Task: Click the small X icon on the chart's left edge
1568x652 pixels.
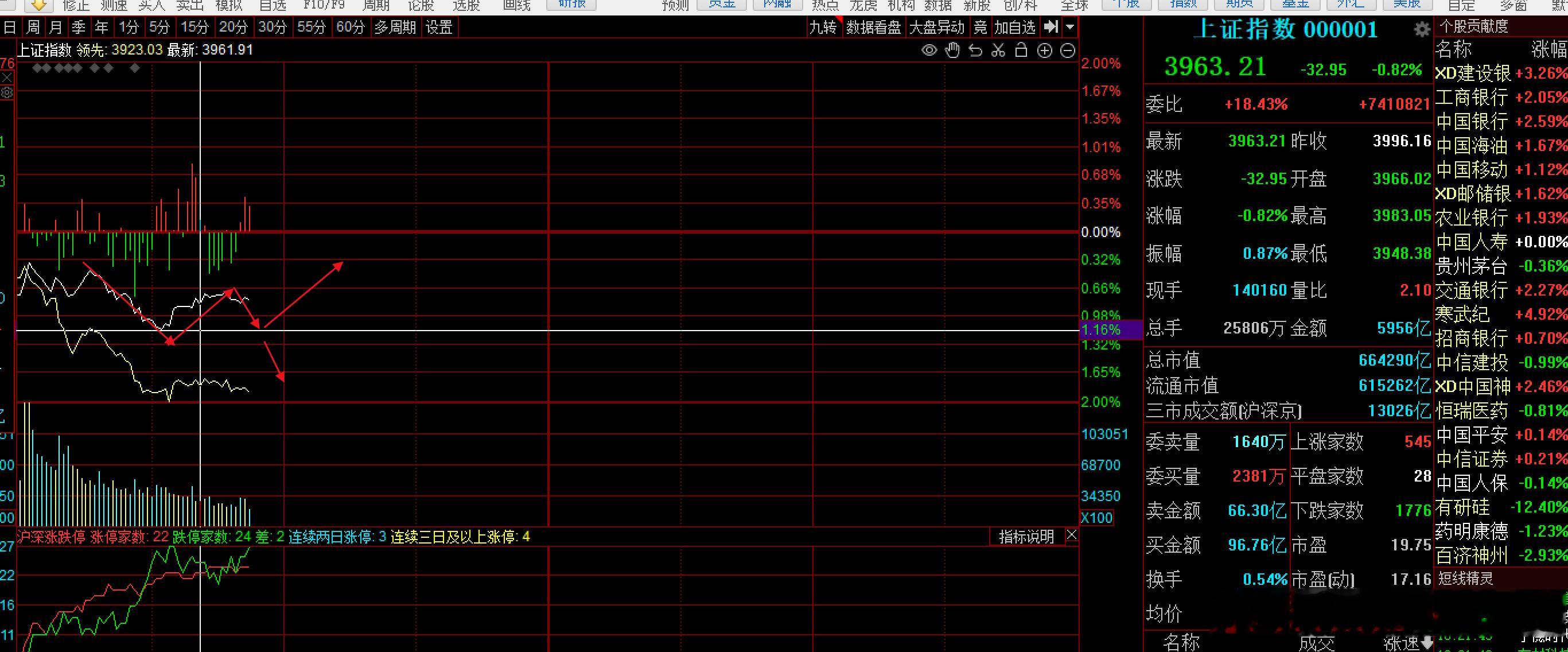Action: coord(7,78)
